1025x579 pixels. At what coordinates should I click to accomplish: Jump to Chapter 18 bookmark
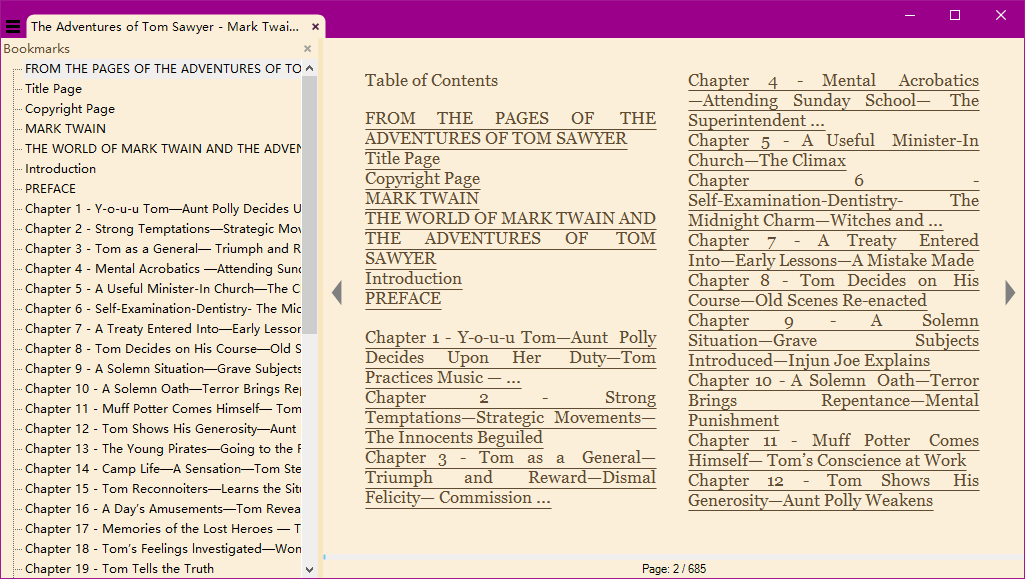pyautogui.click(x=163, y=549)
